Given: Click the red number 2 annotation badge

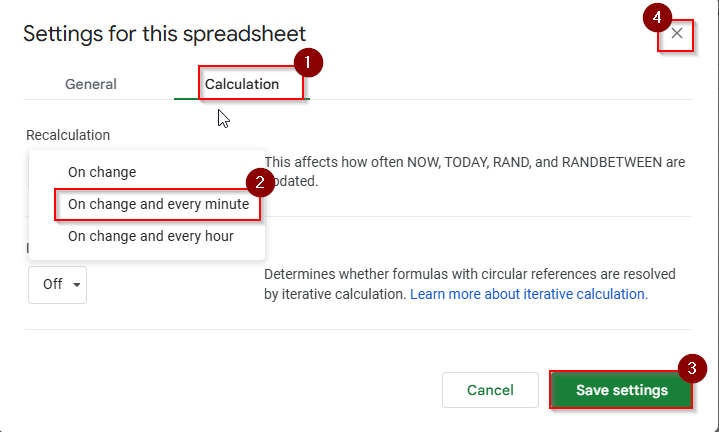Looking at the screenshot, I should point(259,181).
